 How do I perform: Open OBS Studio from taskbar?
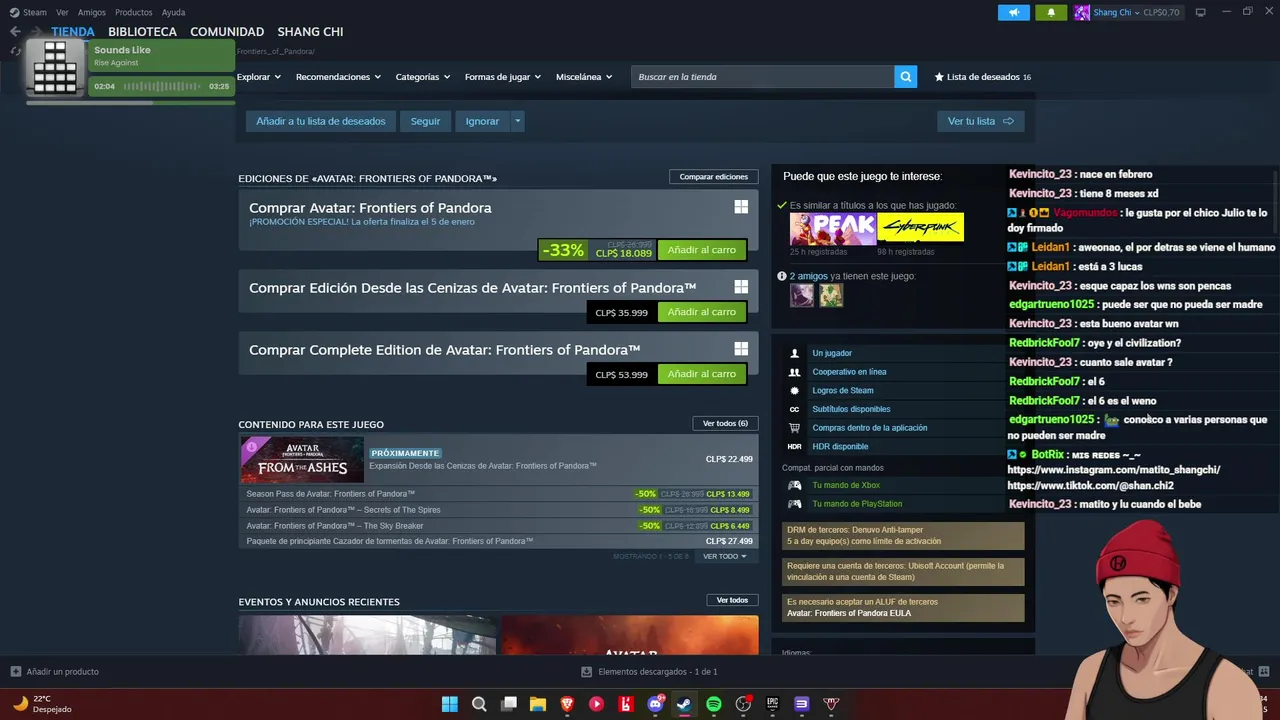pyautogui.click(x=743, y=704)
